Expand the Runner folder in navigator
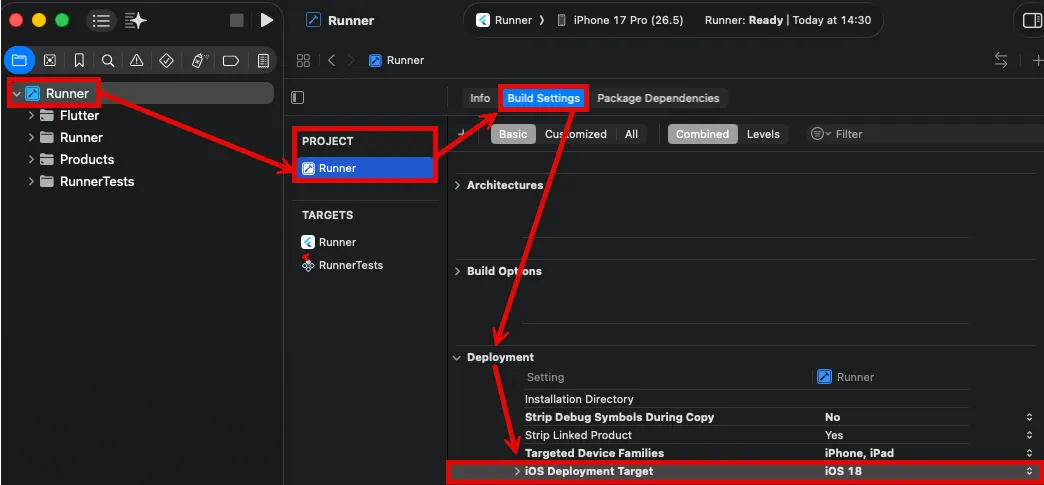 pos(31,137)
